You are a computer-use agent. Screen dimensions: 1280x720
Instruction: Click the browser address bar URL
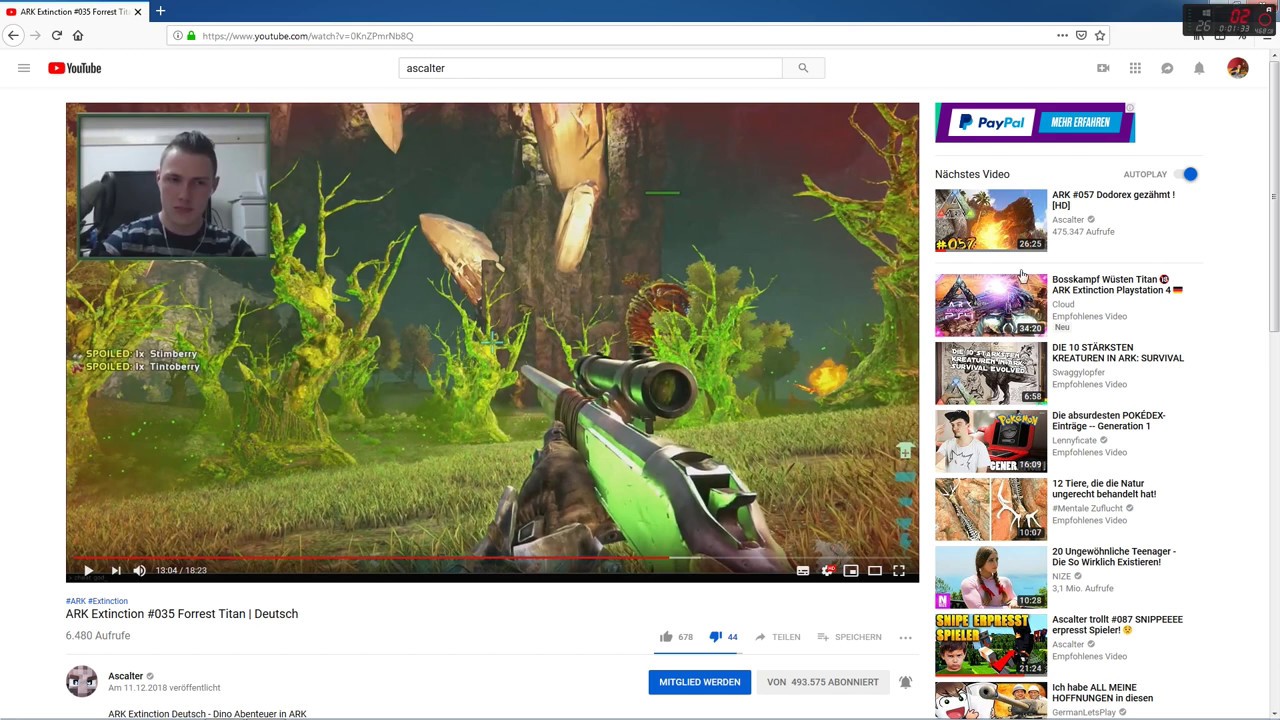308,35
